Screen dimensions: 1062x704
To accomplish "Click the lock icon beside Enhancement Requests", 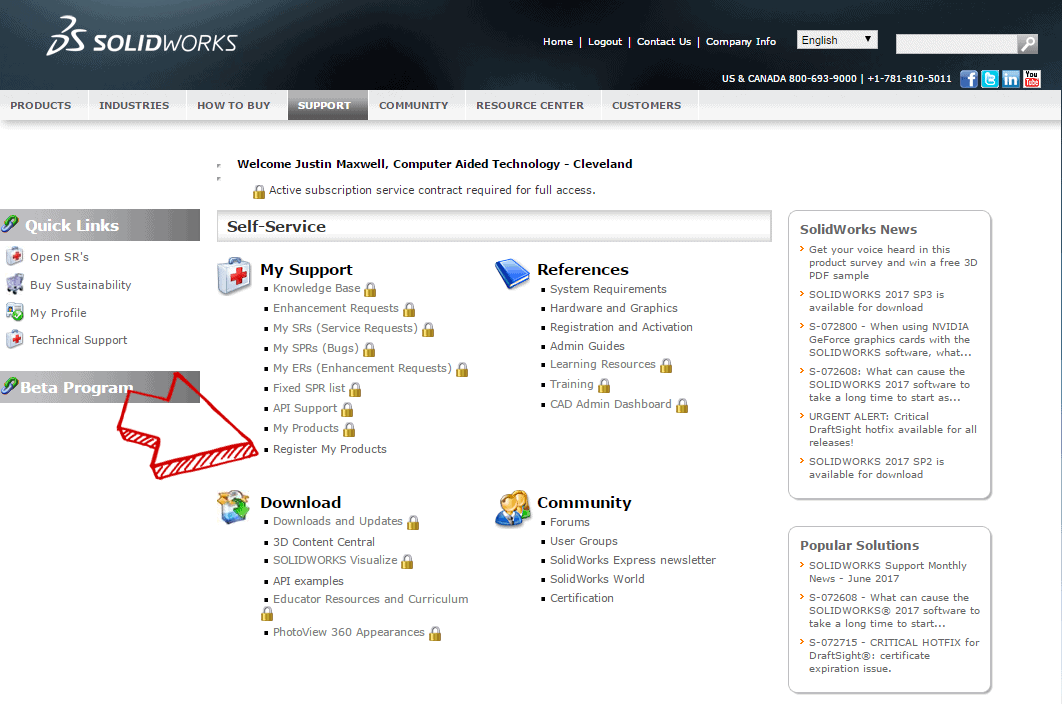I will 409,310.
